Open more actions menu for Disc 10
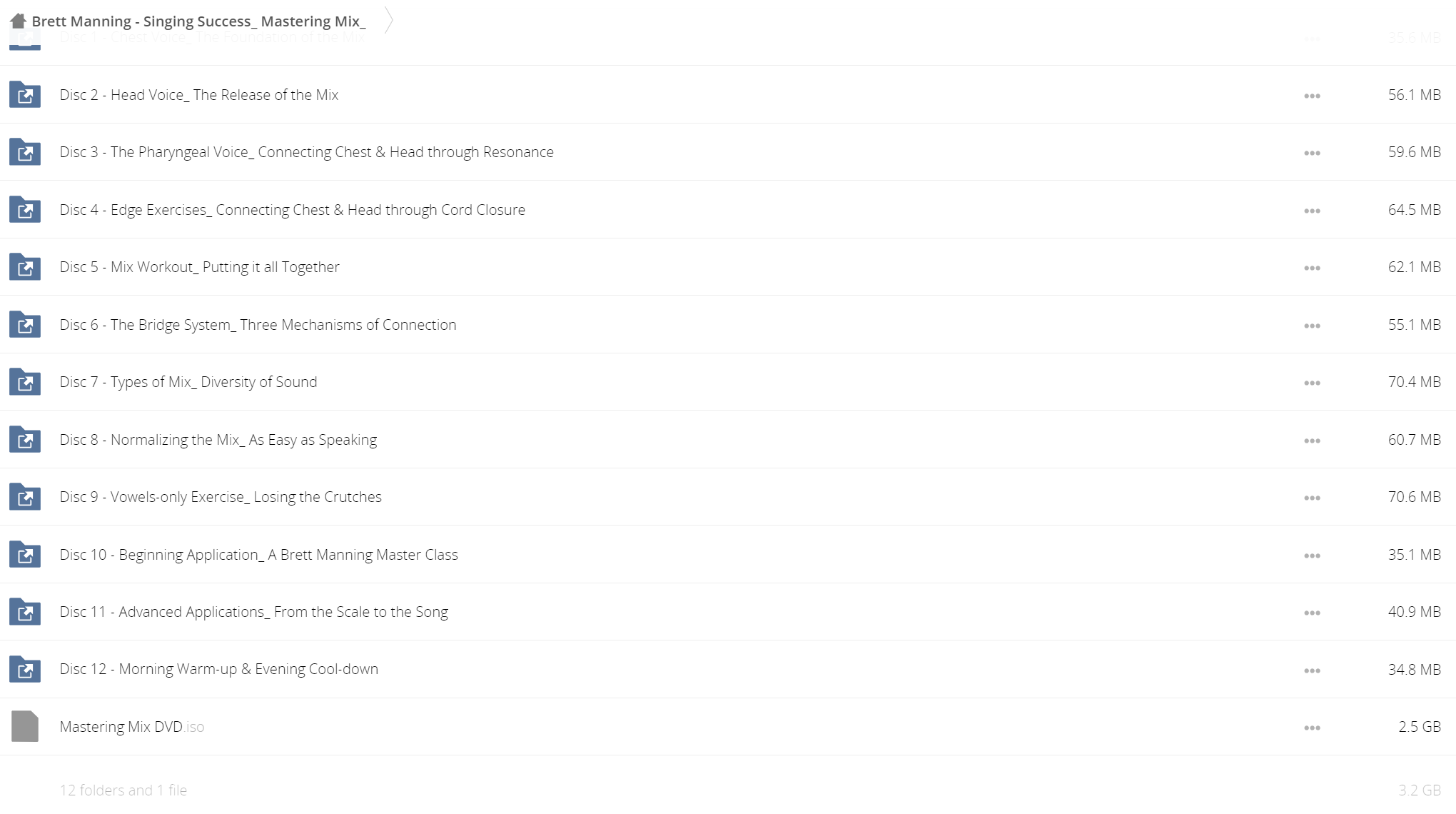The height and width of the screenshot is (814, 1456). click(x=1312, y=556)
